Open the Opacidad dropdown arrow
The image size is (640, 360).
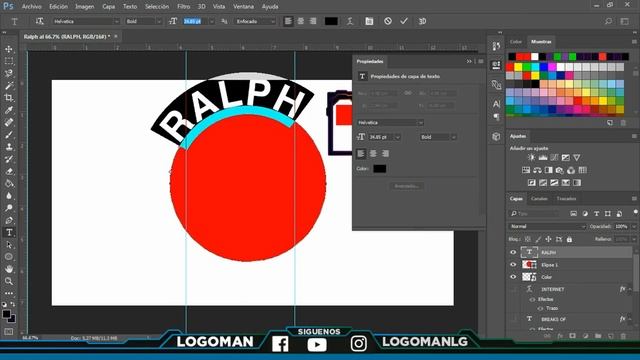(633, 226)
